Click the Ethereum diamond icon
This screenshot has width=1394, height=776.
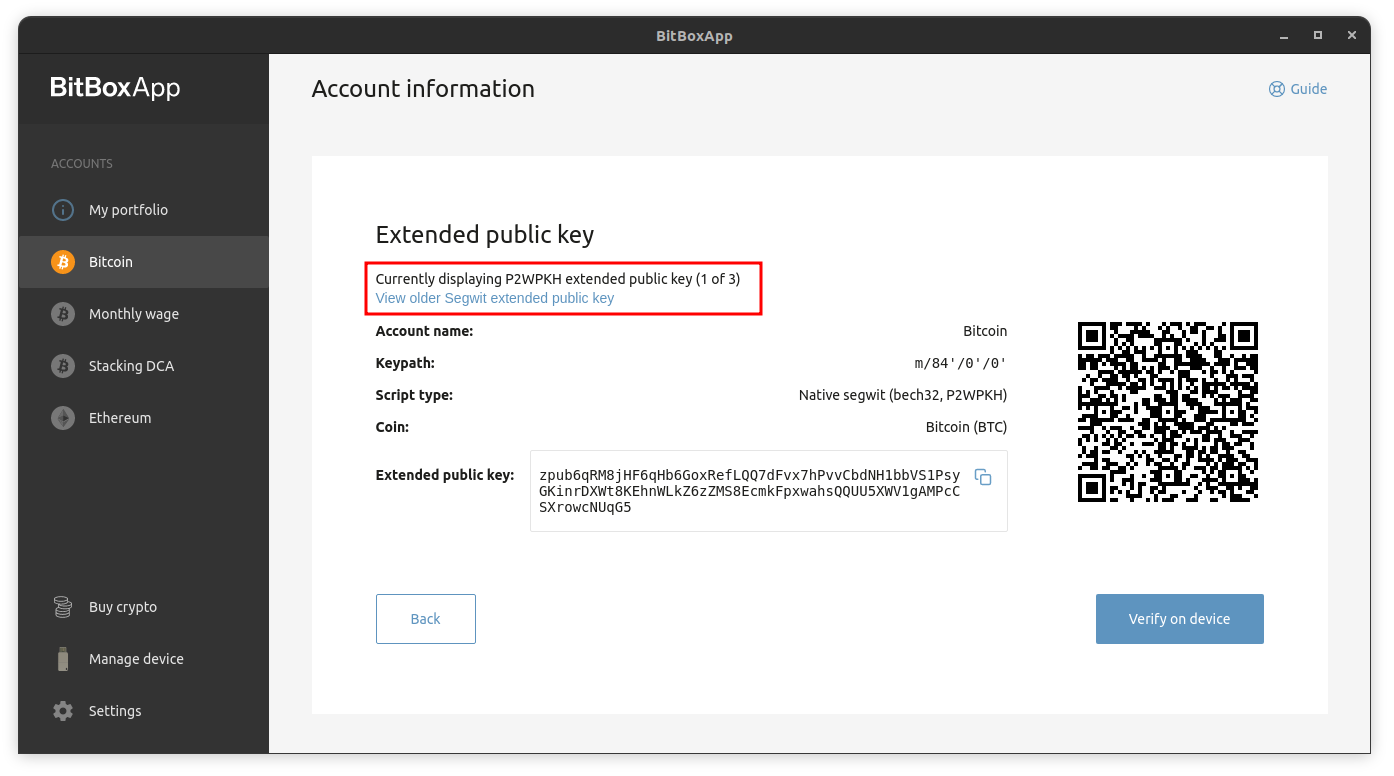coord(63,418)
